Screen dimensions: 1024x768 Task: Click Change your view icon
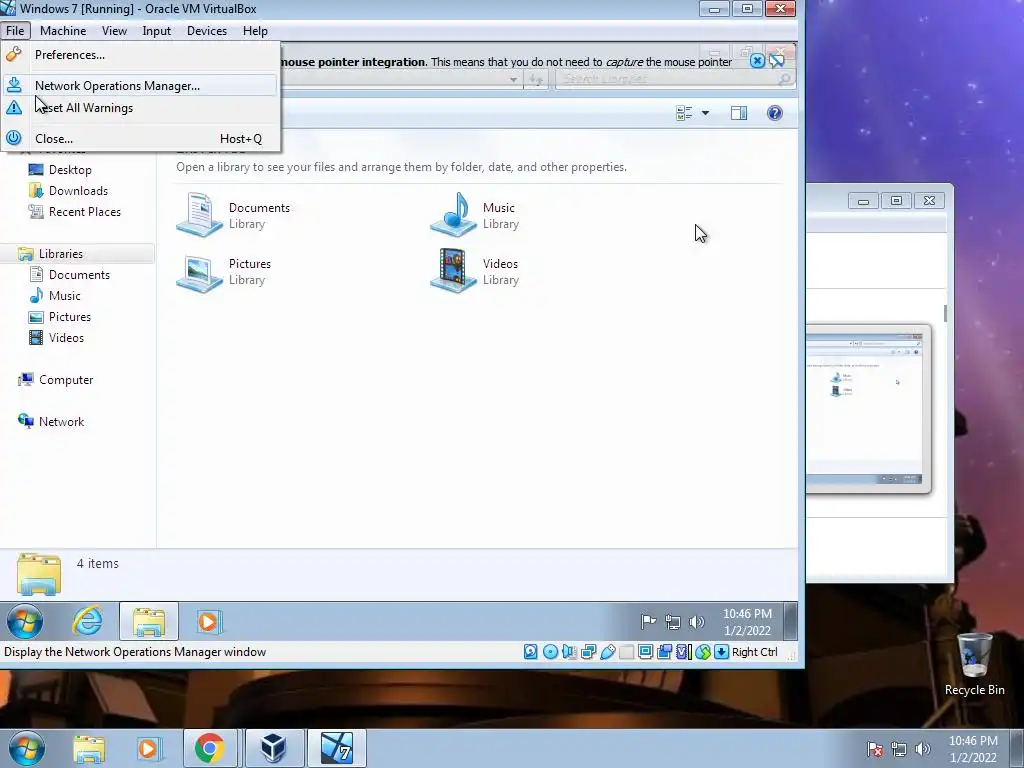click(684, 113)
